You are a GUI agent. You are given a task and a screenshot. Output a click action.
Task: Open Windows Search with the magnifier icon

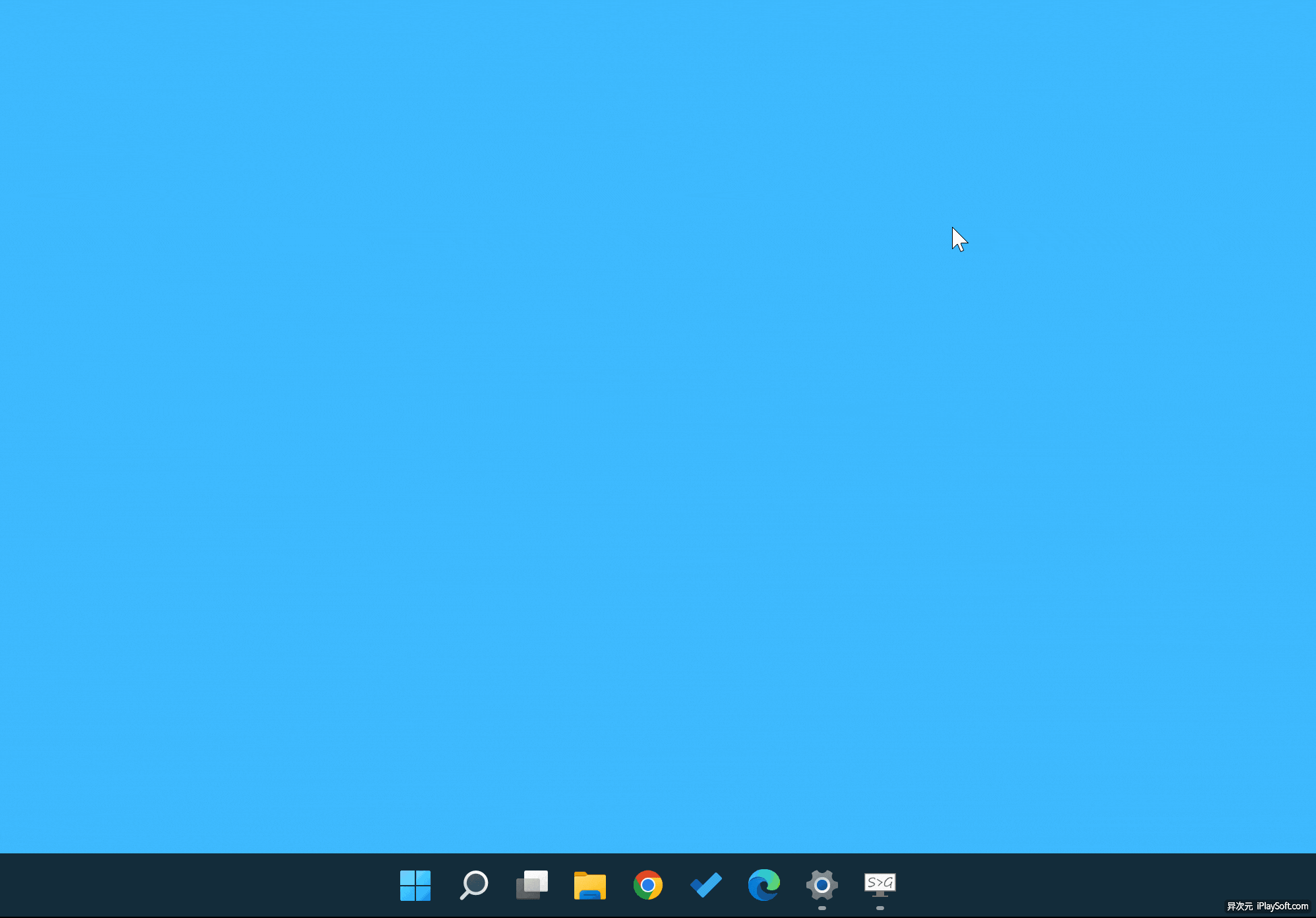coord(474,885)
